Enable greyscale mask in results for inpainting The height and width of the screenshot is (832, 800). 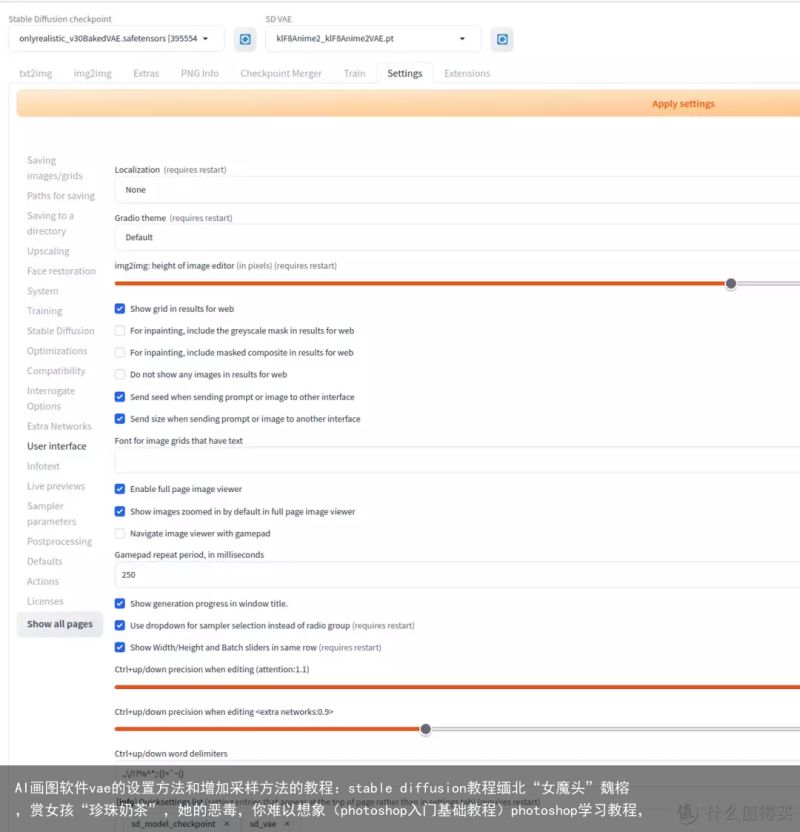120,331
